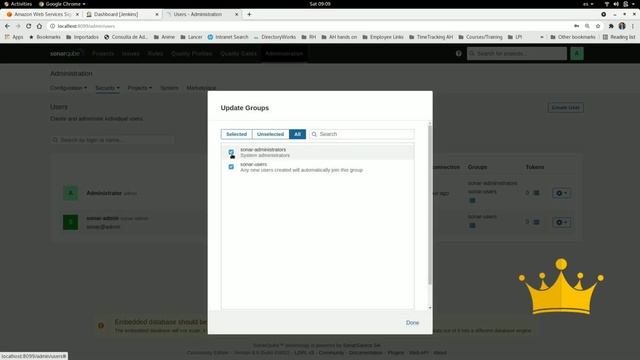Open a new browser tab
Viewport: 640px width, 360px height.
(x=249, y=14)
